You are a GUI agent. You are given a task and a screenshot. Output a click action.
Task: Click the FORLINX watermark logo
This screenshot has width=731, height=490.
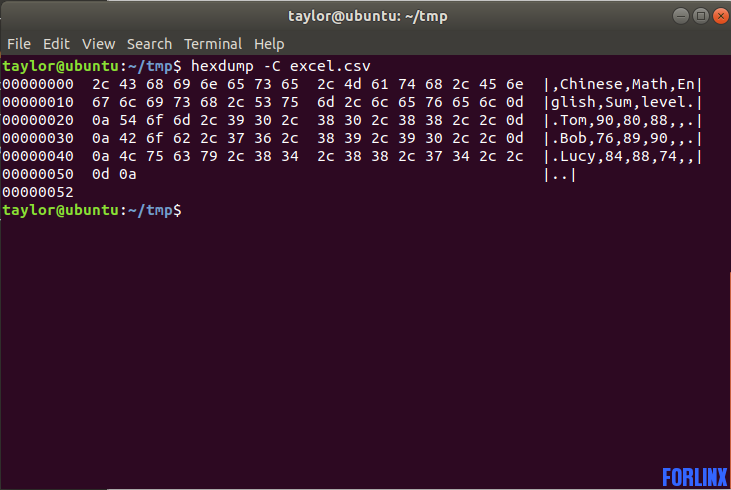[x=695, y=477]
